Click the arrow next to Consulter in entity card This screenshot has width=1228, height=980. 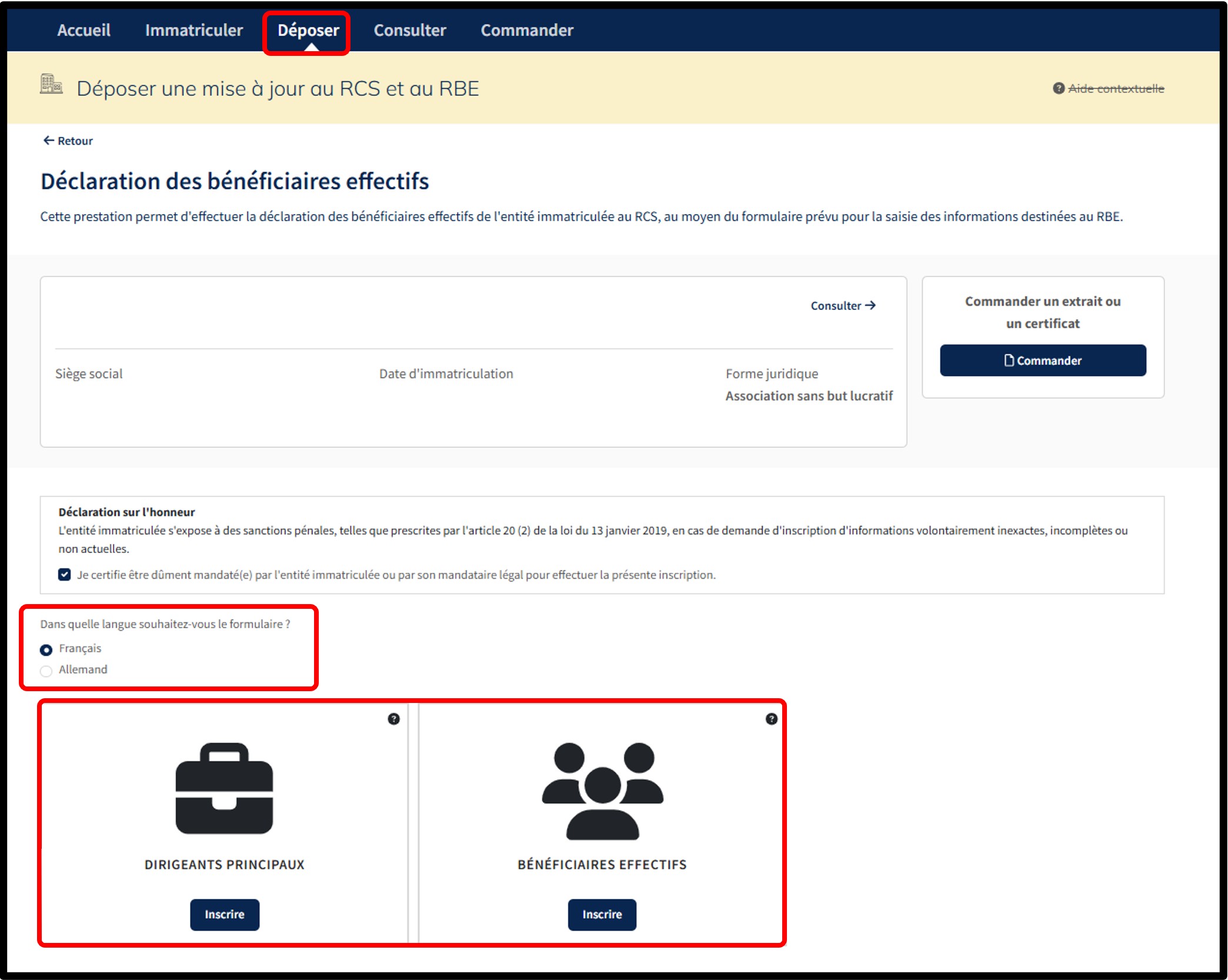click(871, 305)
